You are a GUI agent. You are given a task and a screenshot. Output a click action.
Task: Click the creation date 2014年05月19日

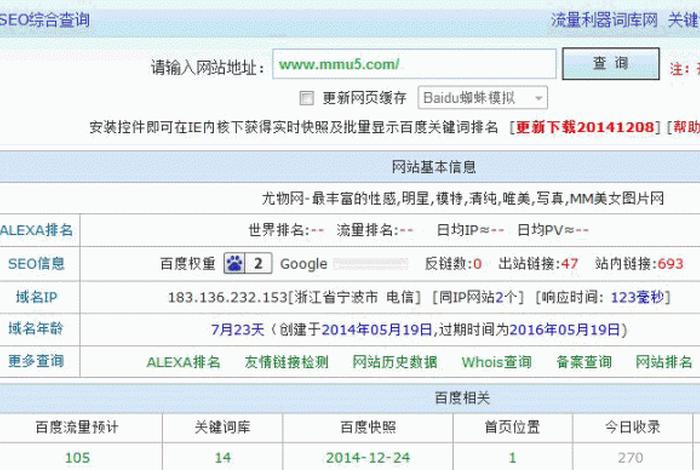tap(377, 330)
